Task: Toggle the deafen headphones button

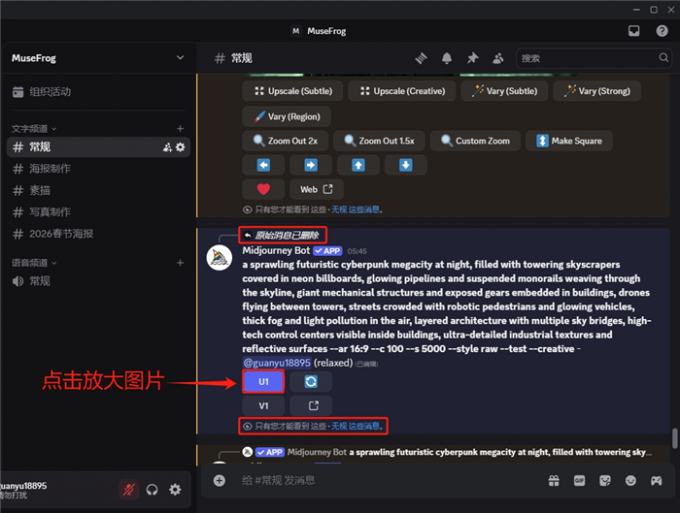Action: click(152, 490)
